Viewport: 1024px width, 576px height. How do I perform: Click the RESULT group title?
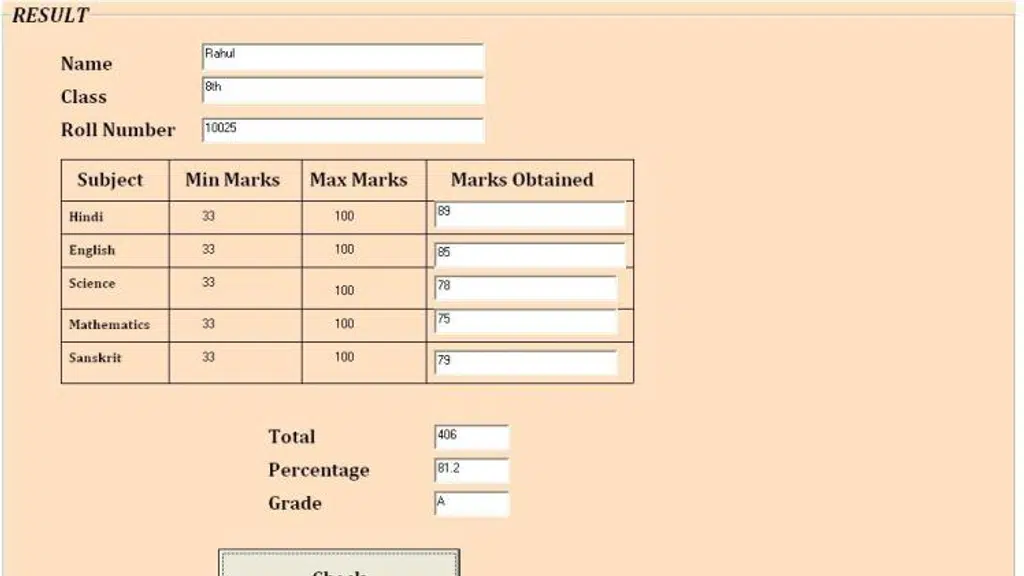pyautogui.click(x=50, y=16)
